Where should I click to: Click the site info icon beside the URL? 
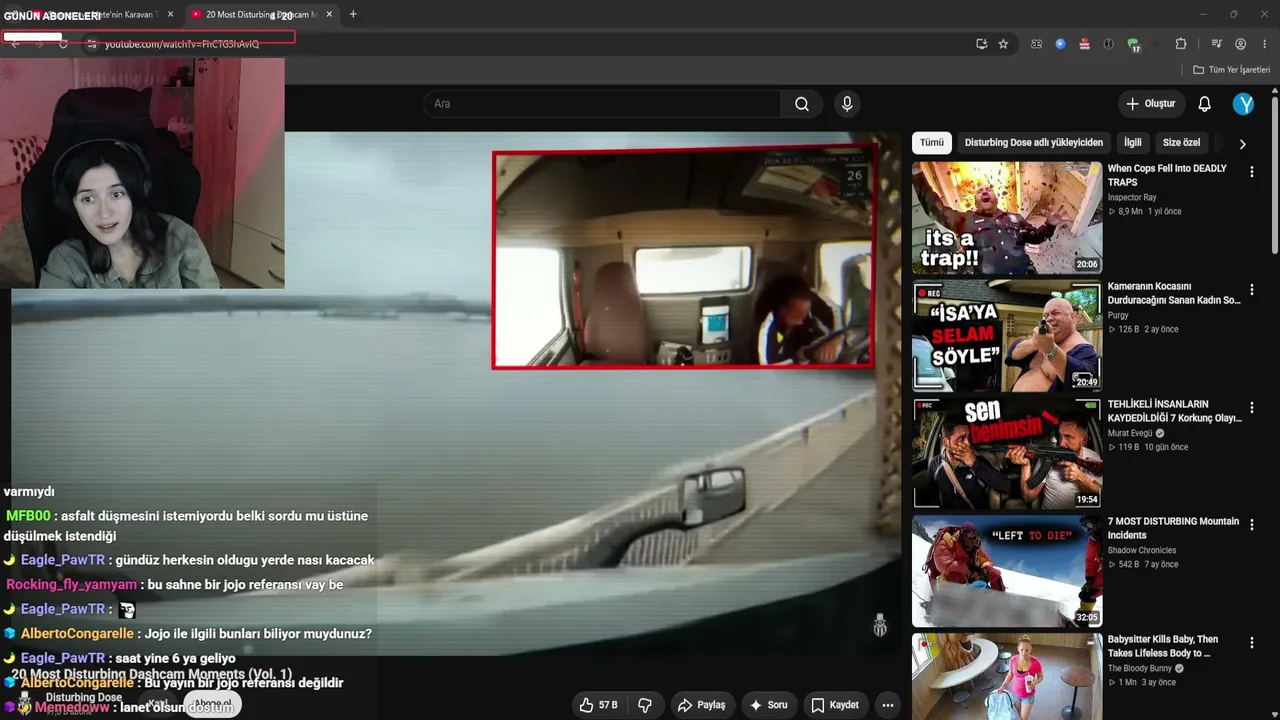click(91, 44)
